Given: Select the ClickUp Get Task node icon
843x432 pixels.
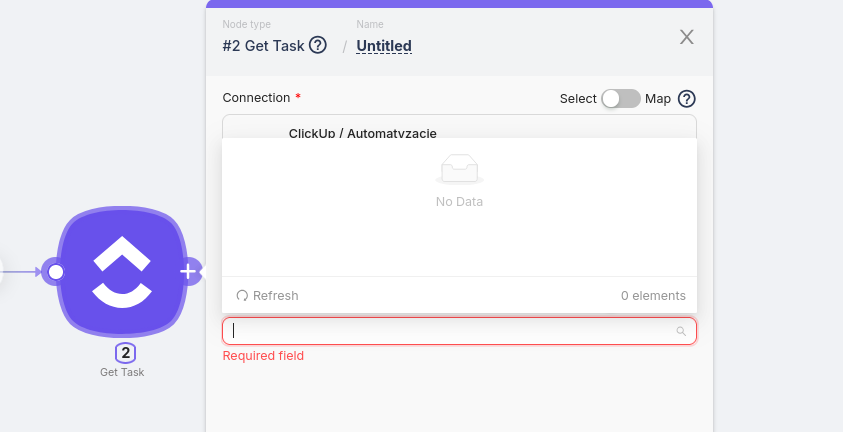Looking at the screenshot, I should coord(122,272).
